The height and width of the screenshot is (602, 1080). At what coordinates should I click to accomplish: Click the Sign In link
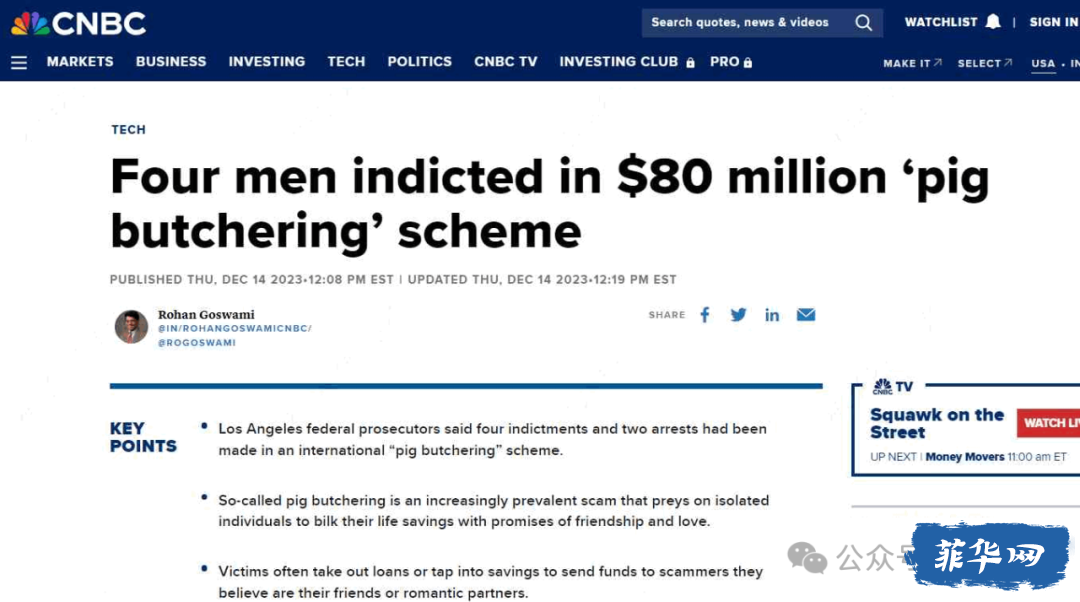pos(1054,22)
